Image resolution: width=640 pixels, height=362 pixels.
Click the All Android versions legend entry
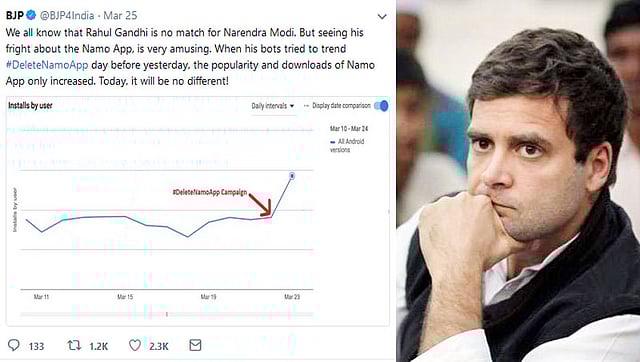347,145
